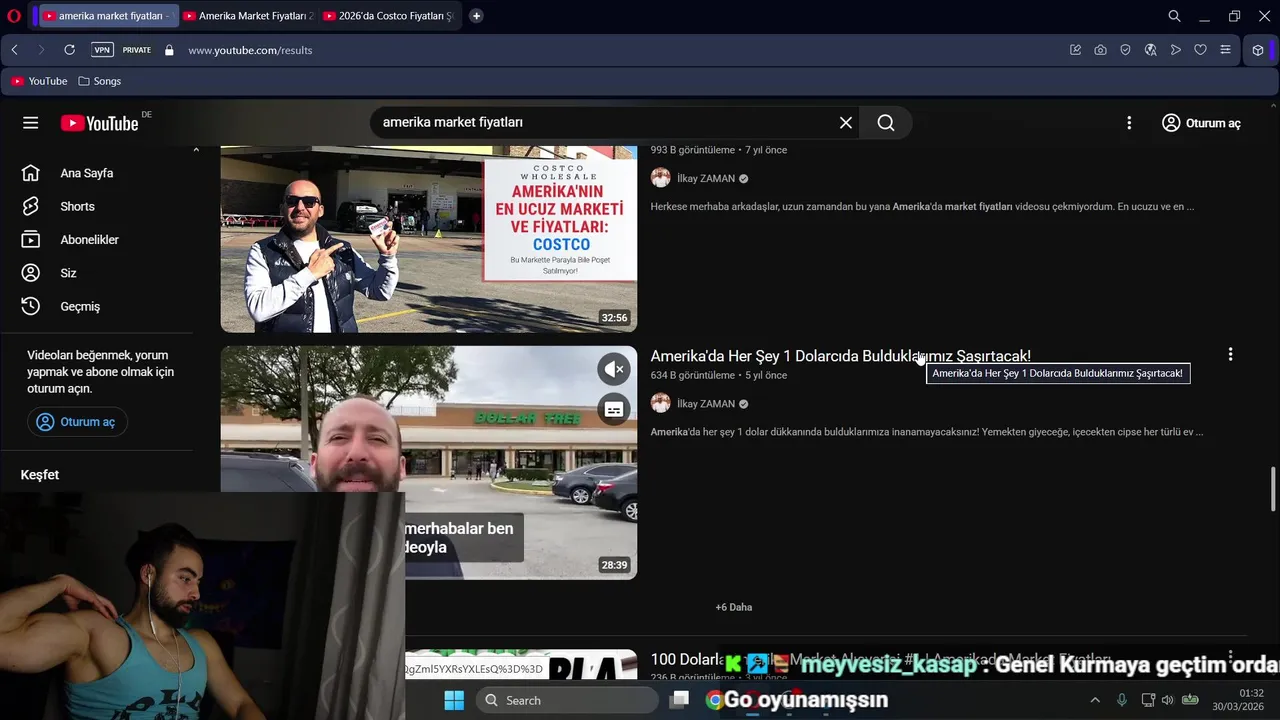The height and width of the screenshot is (720, 1280).
Task: Click the sidebar 'Oturum aç' sign-in button
Action: [77, 422]
